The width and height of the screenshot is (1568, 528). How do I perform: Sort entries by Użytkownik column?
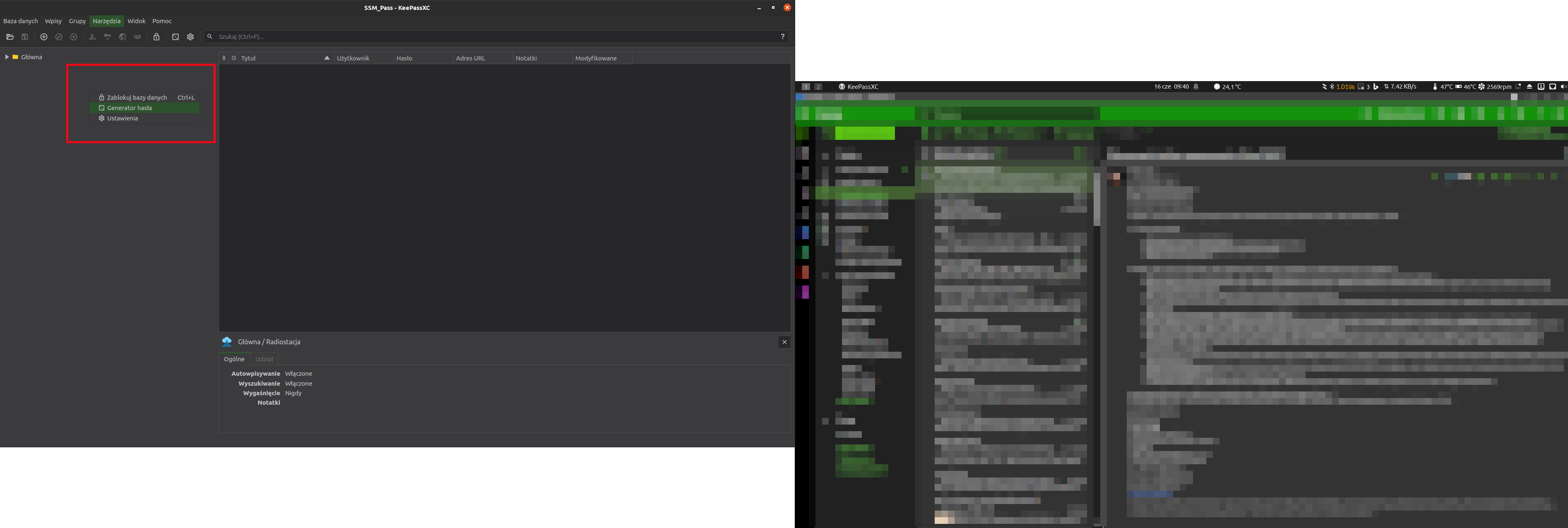363,58
